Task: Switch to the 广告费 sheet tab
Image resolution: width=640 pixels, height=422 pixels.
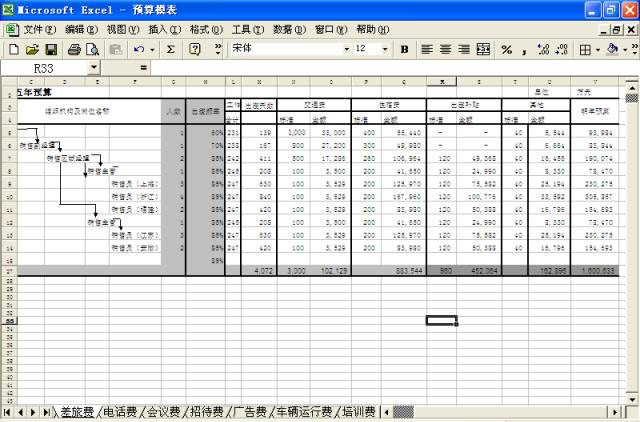Action: pyautogui.click(x=250, y=411)
